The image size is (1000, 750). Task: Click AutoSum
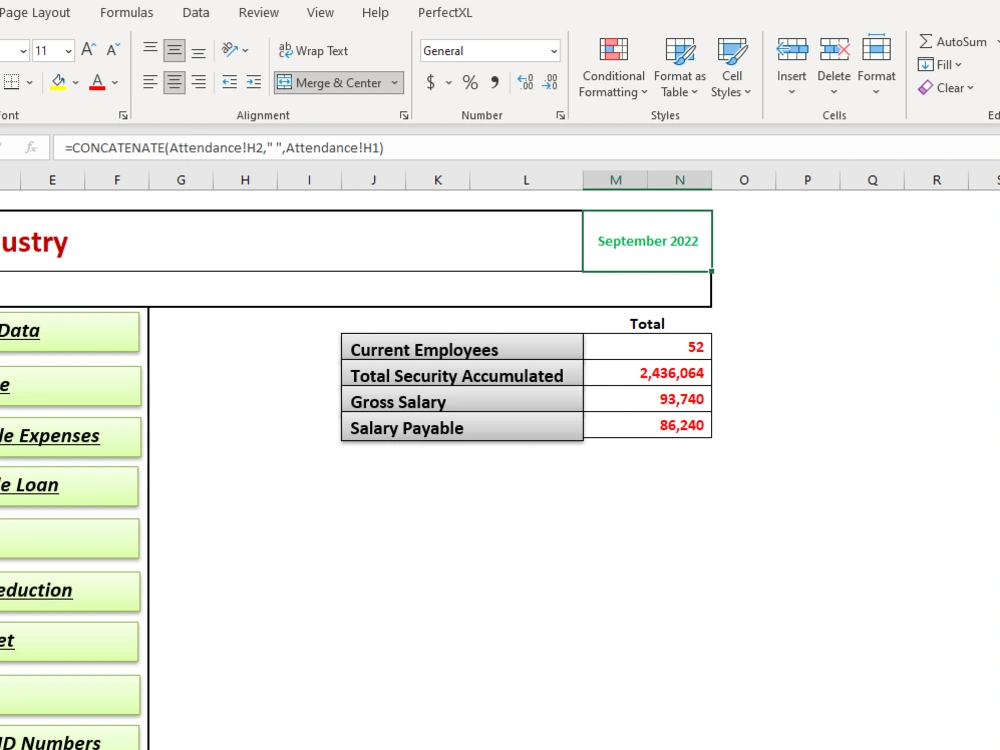click(952, 41)
